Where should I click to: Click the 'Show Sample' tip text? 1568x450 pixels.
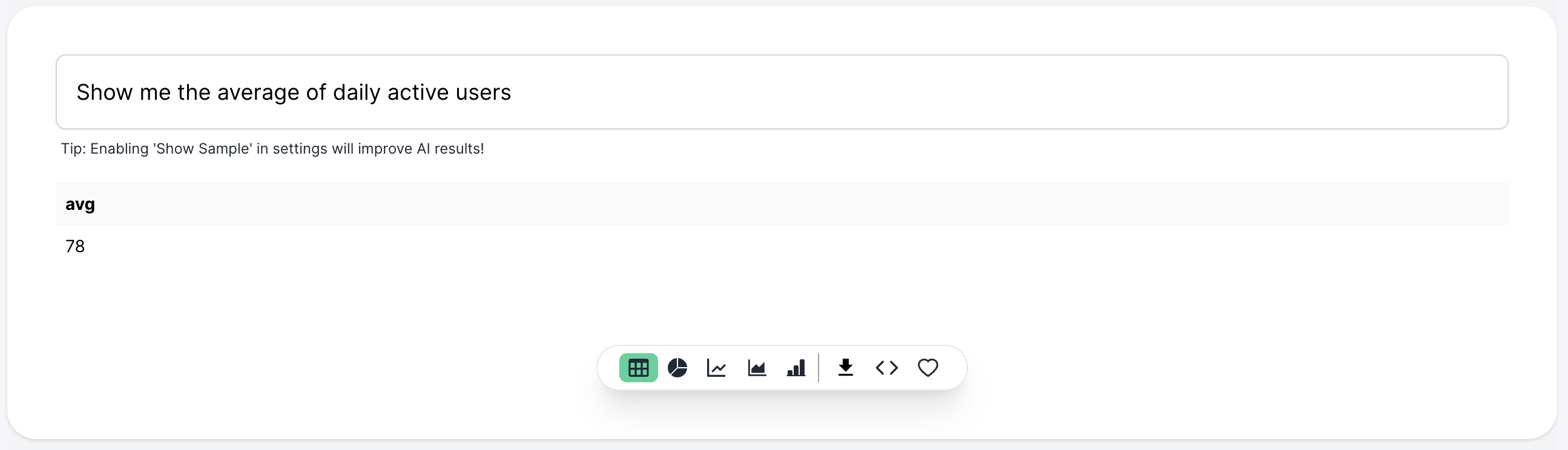(203, 149)
